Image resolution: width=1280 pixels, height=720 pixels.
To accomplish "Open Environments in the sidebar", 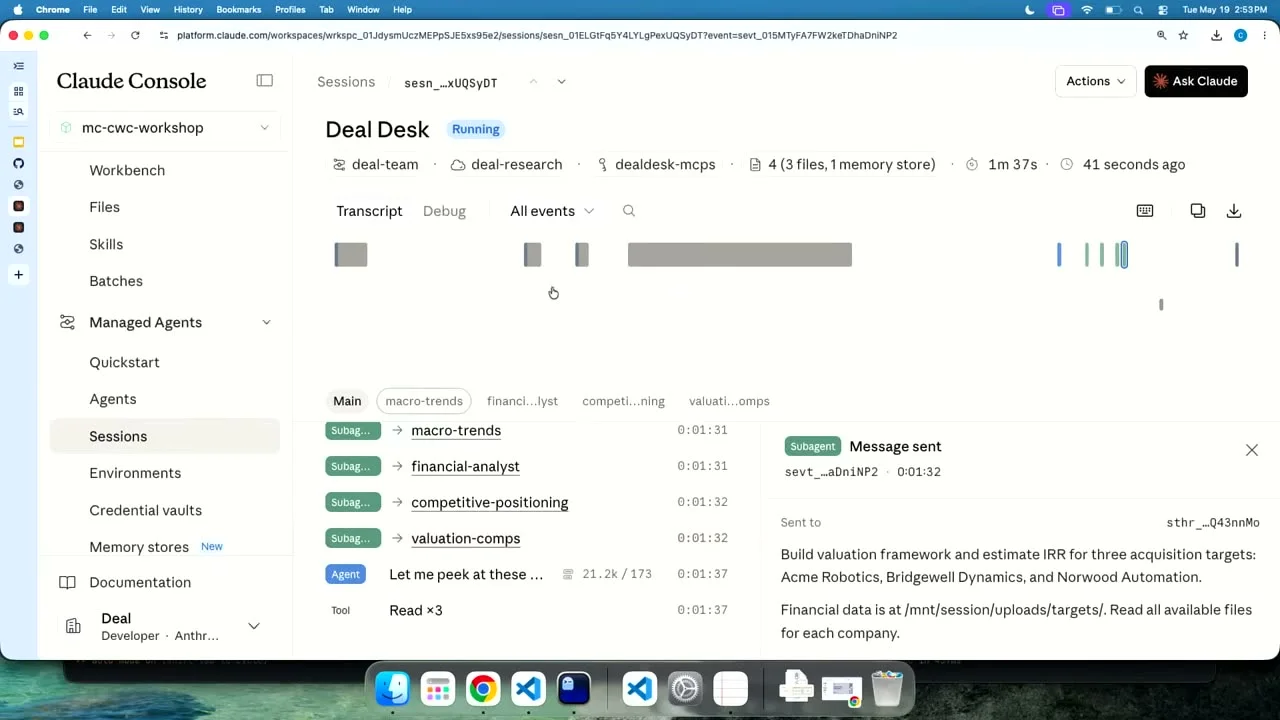I will [x=135, y=473].
